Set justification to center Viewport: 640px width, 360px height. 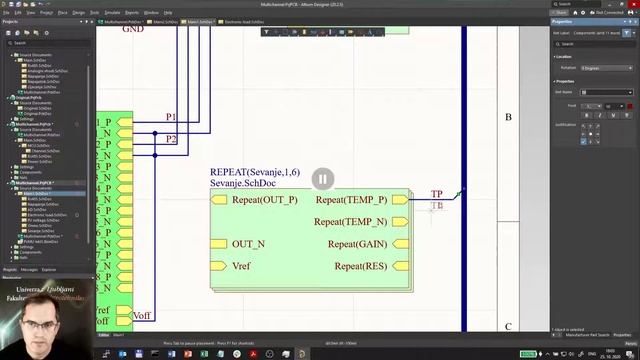pyautogui.click(x=590, y=134)
